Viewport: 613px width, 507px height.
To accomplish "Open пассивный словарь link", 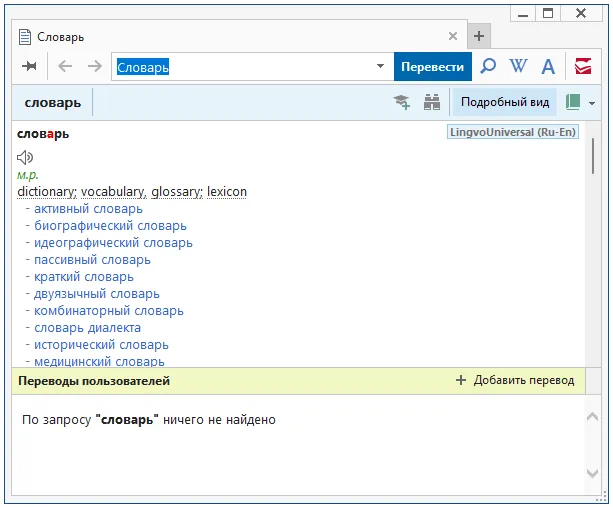I will [92, 260].
